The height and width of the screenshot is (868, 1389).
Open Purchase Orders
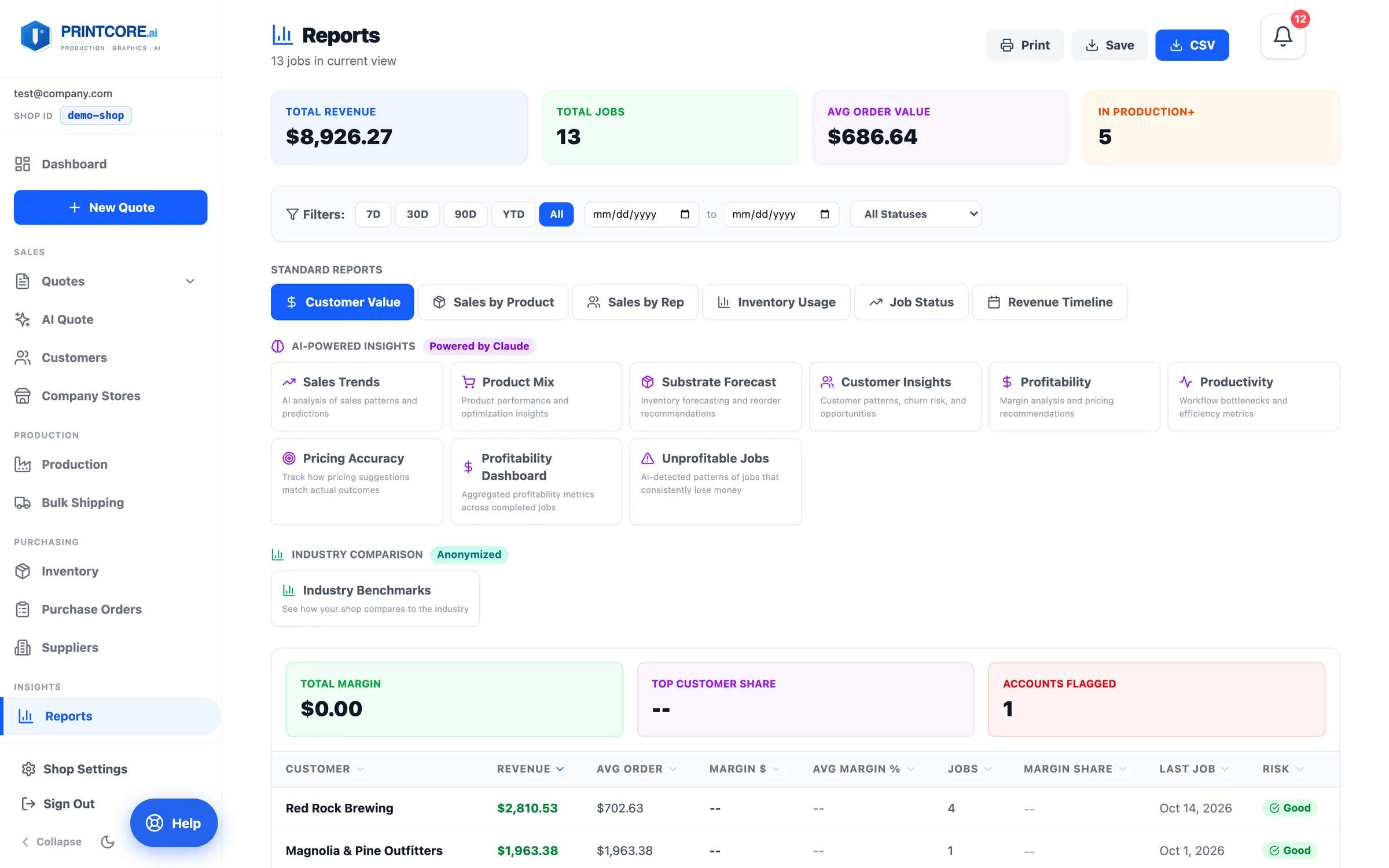(x=110, y=609)
